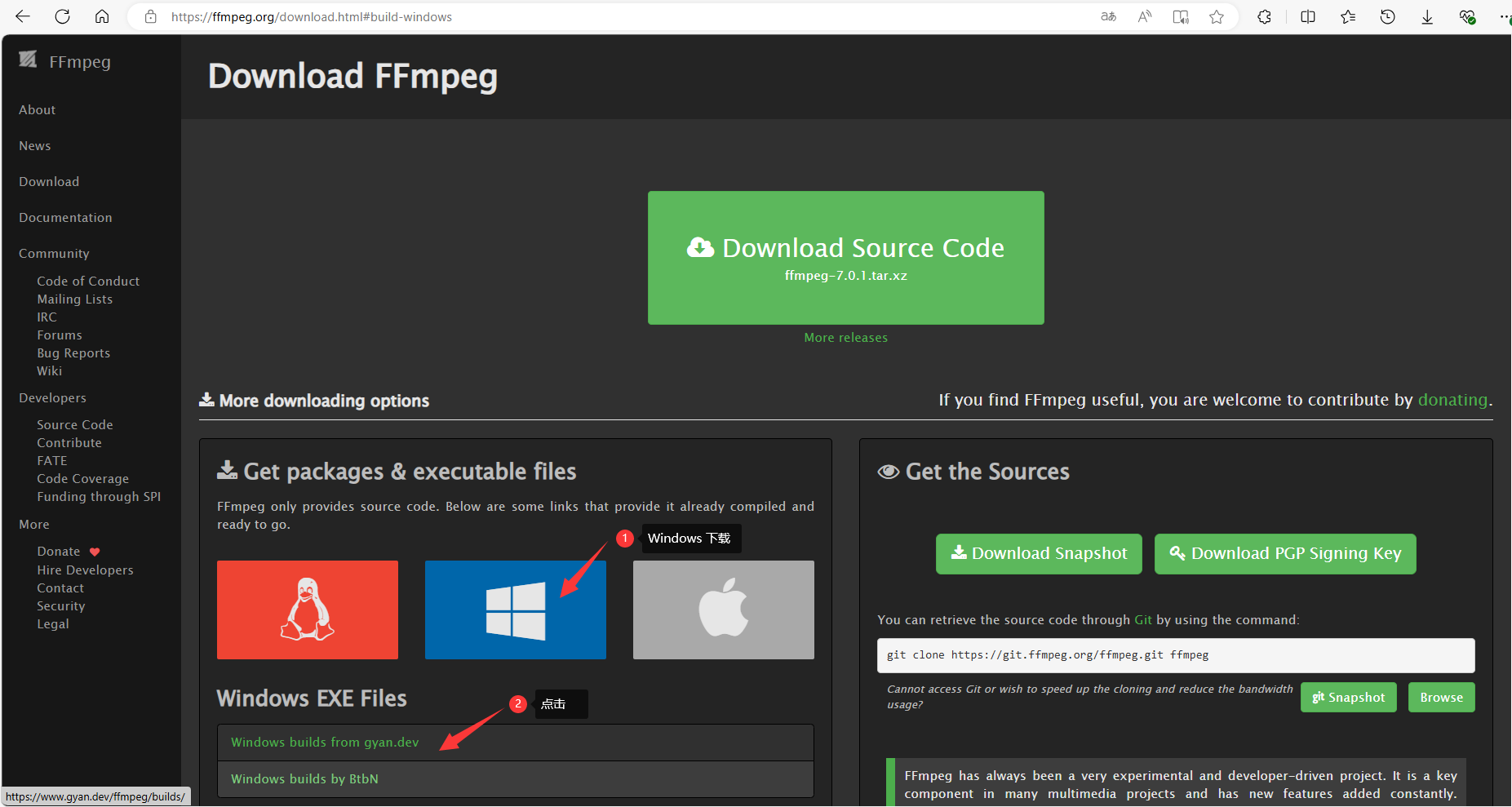View site information lock icon
Image resolution: width=1512 pixels, height=807 pixels.
click(x=150, y=16)
